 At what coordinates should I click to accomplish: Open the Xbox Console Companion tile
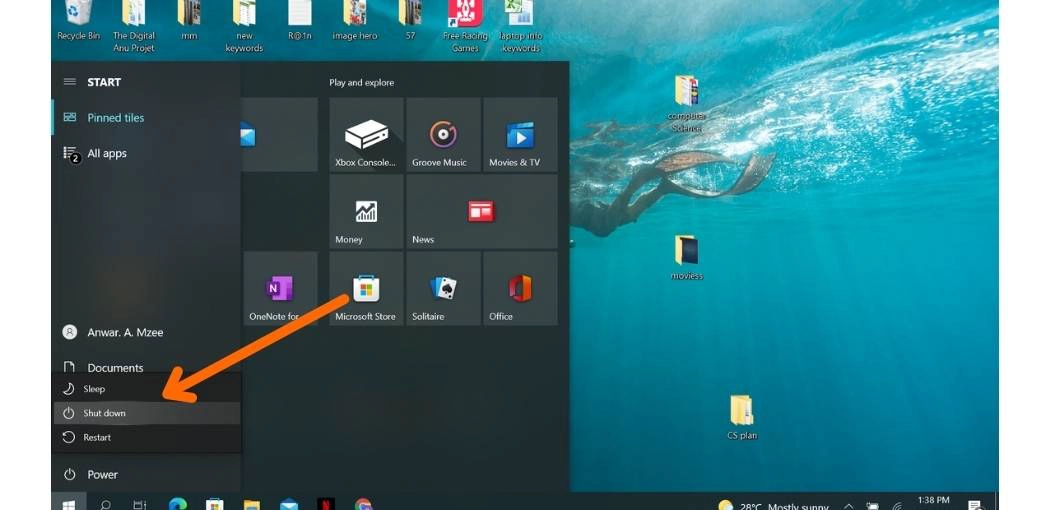coord(366,135)
